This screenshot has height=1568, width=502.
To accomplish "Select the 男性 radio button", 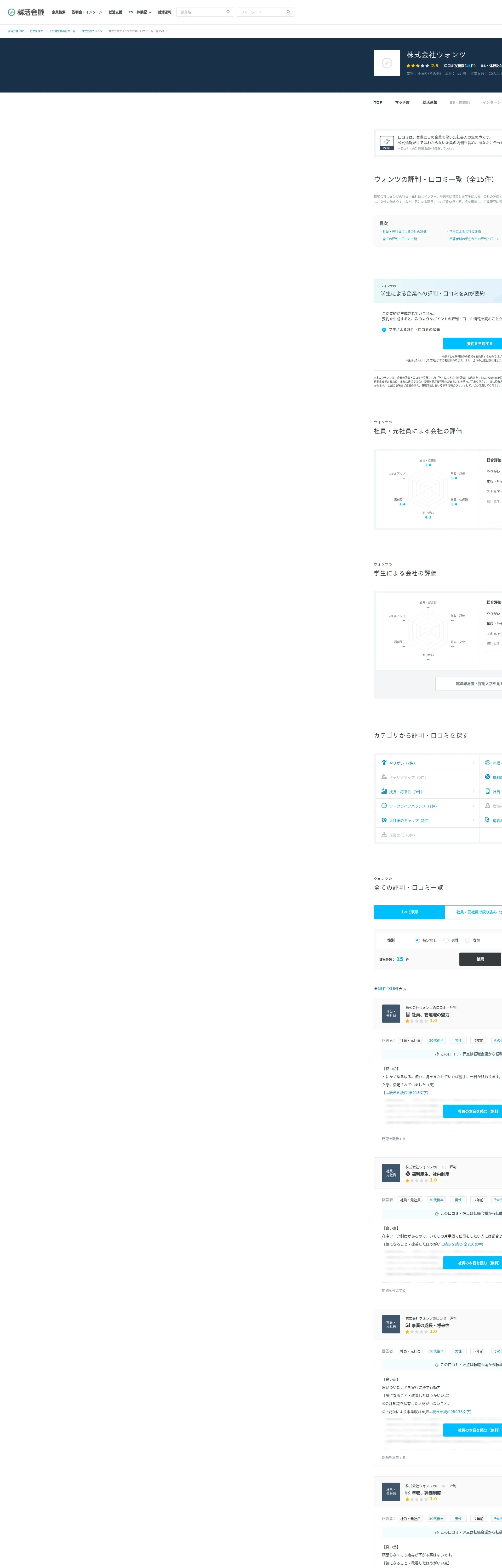I will pyautogui.click(x=446, y=941).
